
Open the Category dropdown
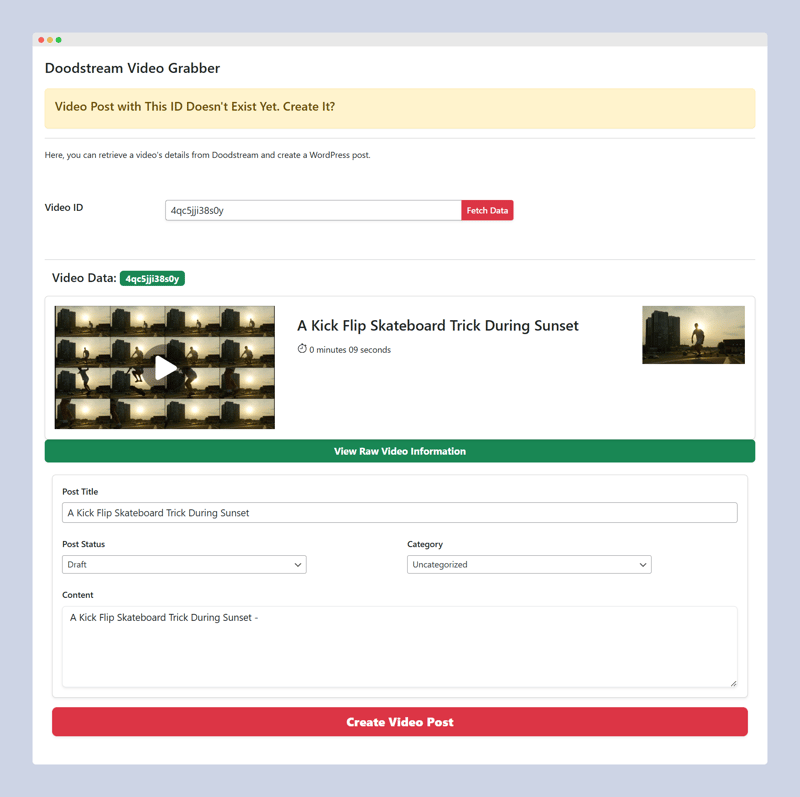coord(529,564)
